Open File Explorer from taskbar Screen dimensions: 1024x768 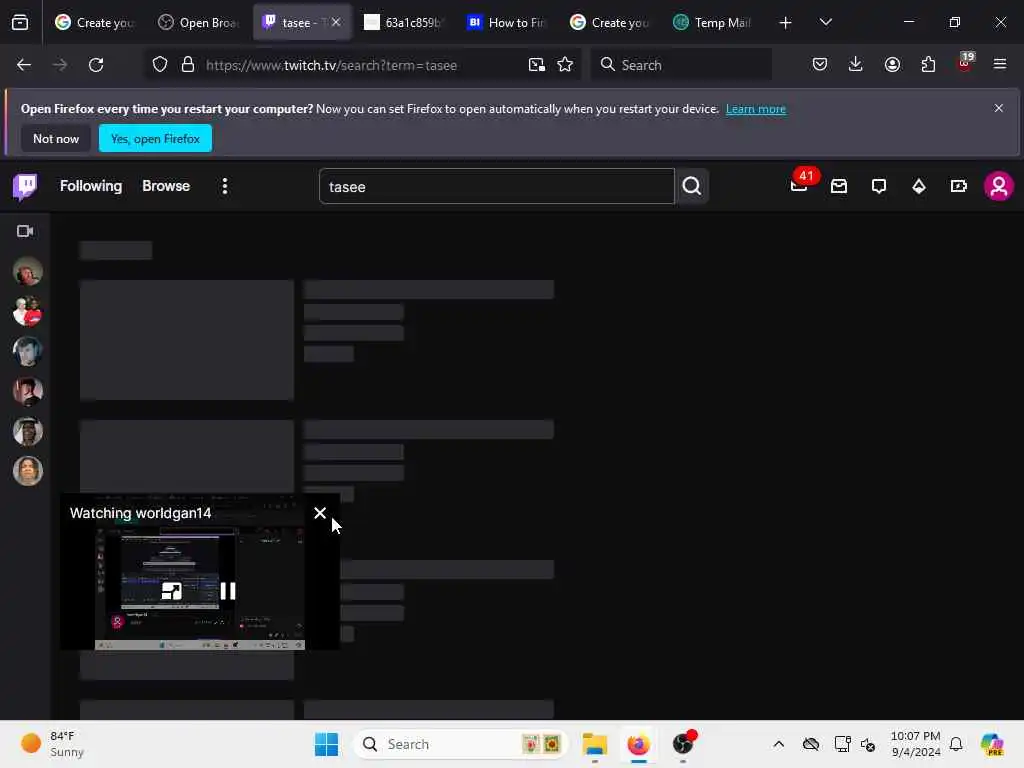(595, 744)
